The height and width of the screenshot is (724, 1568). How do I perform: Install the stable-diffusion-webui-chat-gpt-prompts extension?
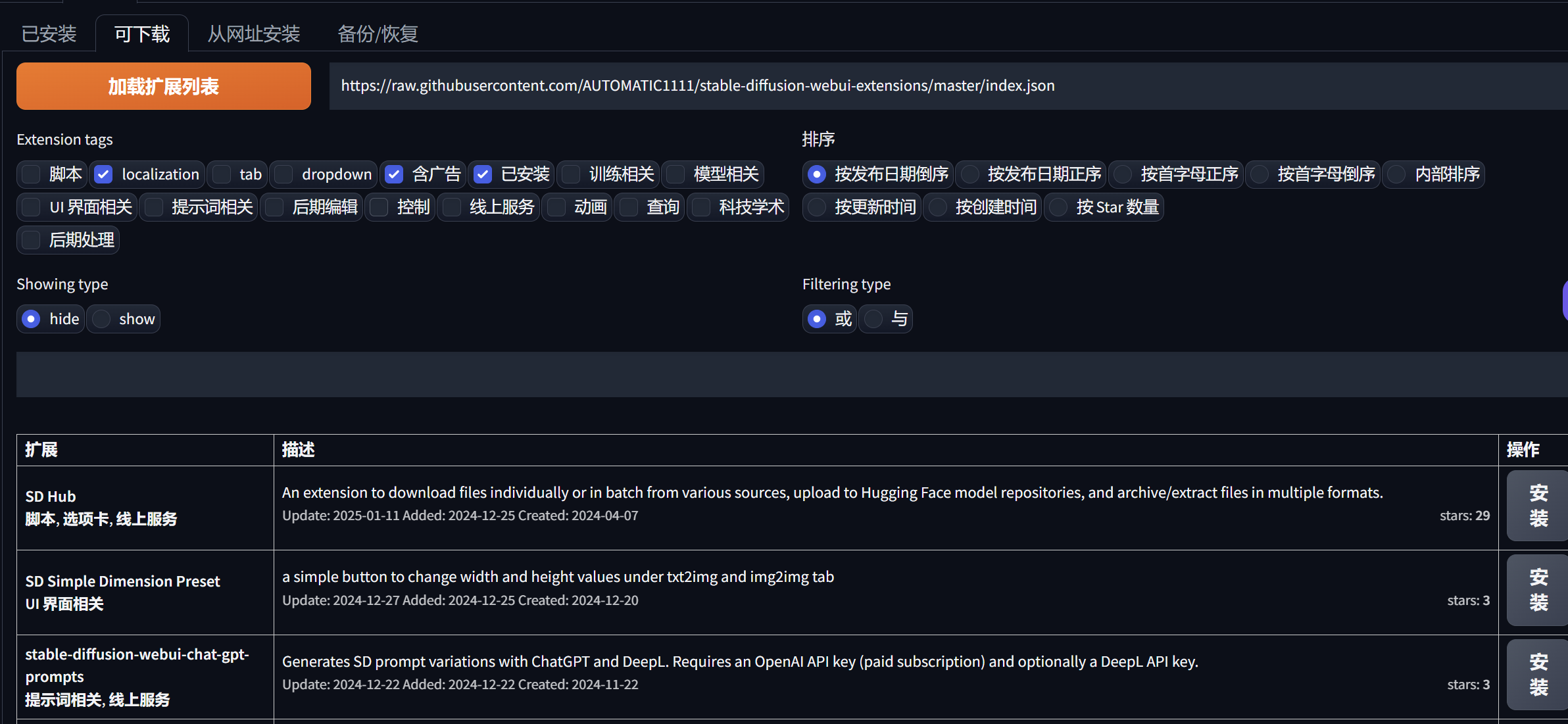[1536, 674]
